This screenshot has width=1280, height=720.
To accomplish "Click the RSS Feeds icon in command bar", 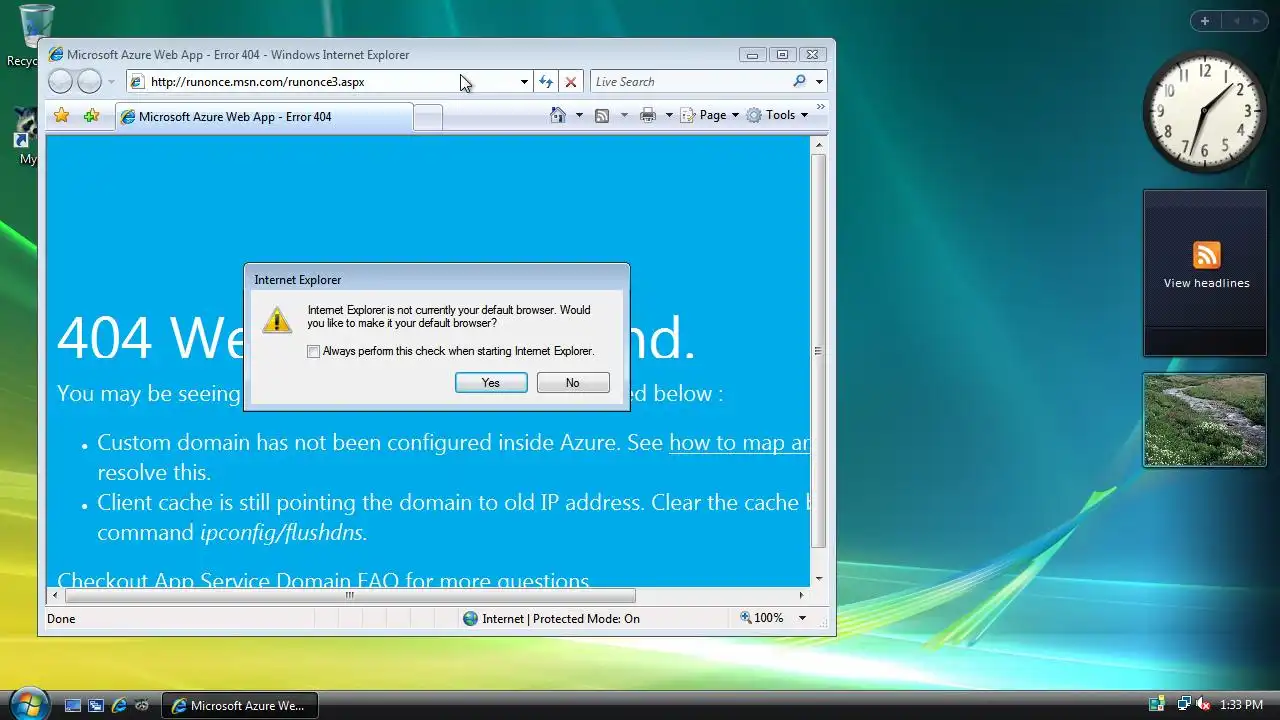I will tap(602, 115).
